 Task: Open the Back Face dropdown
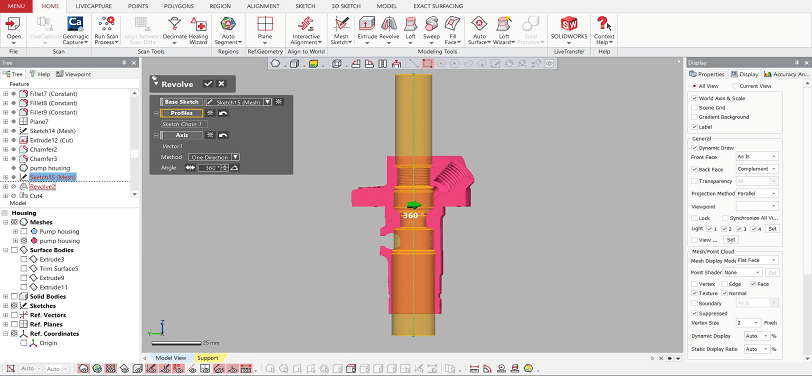[x=757, y=169]
